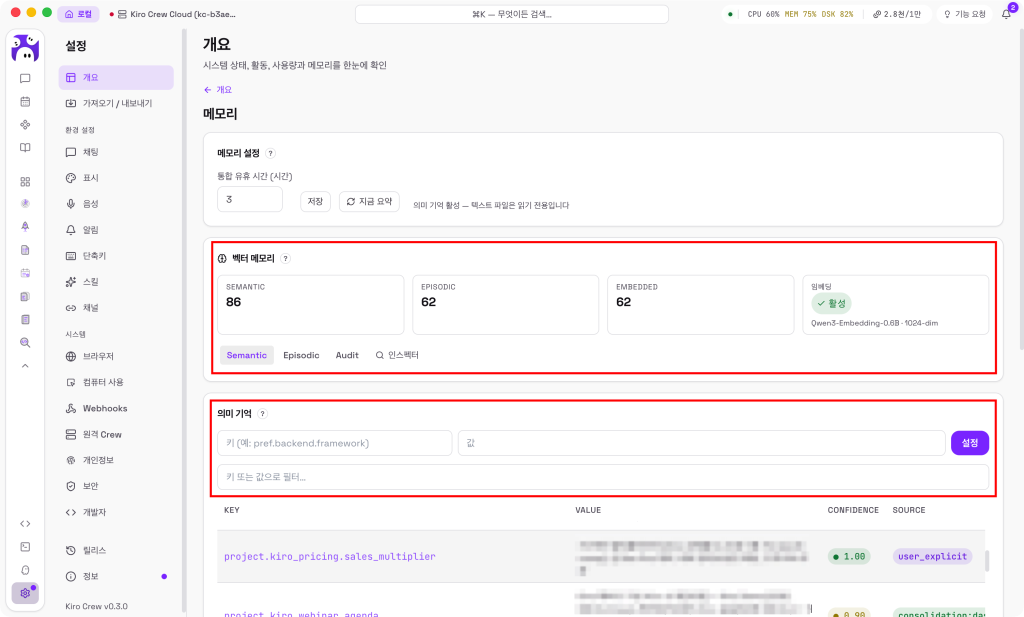Open the grid apps icon in rail
This screenshot has width=1024, height=617.
25,182
